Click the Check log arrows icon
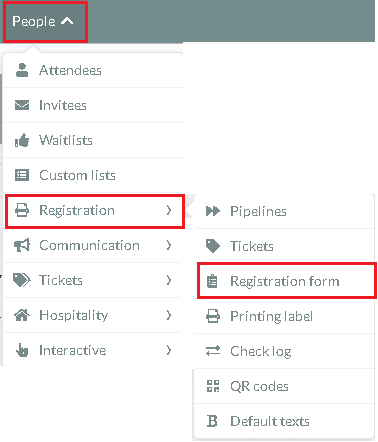 [213, 351]
